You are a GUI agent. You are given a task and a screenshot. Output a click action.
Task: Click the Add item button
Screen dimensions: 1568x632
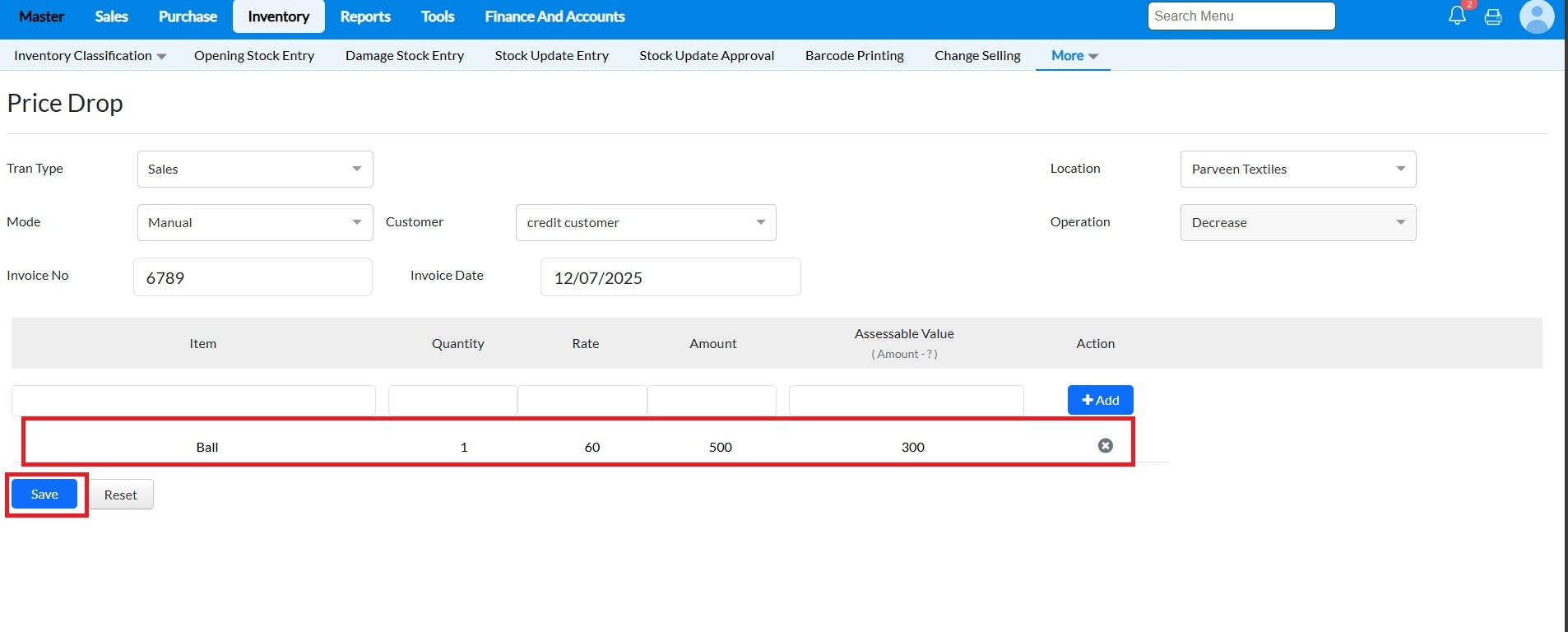(x=1100, y=400)
